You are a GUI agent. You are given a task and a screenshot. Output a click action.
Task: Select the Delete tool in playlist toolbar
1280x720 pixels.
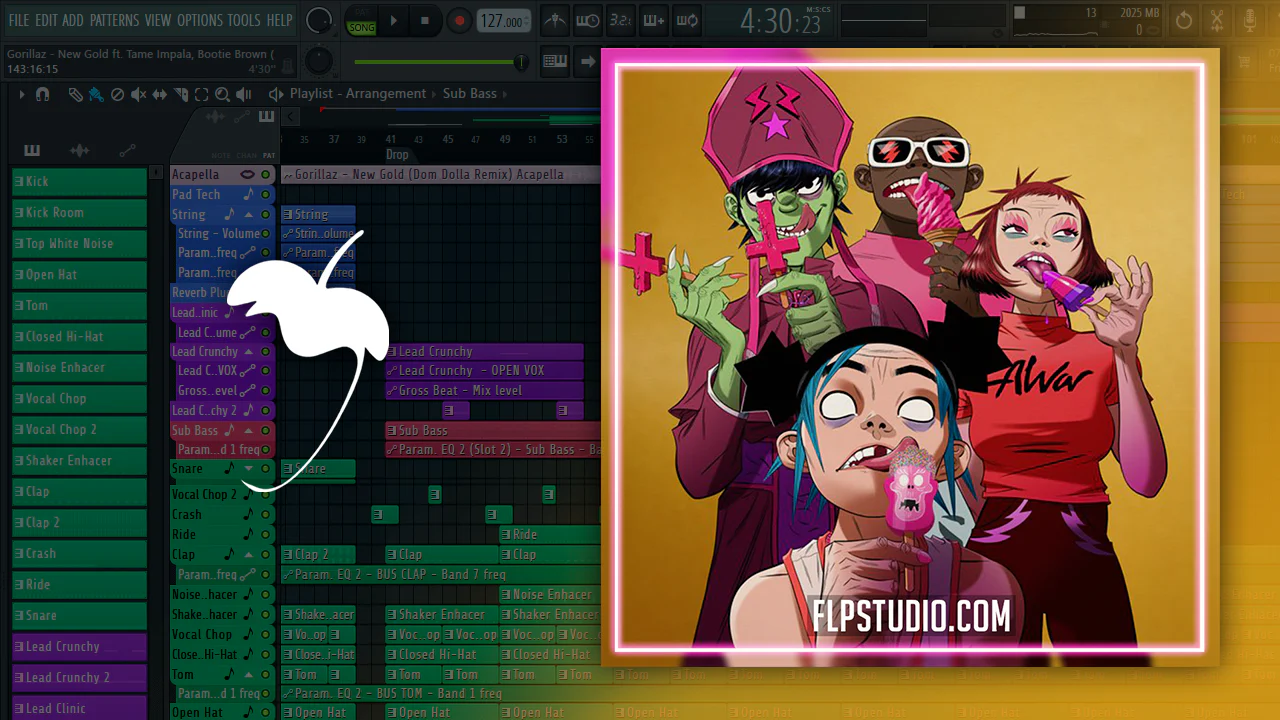tap(117, 94)
